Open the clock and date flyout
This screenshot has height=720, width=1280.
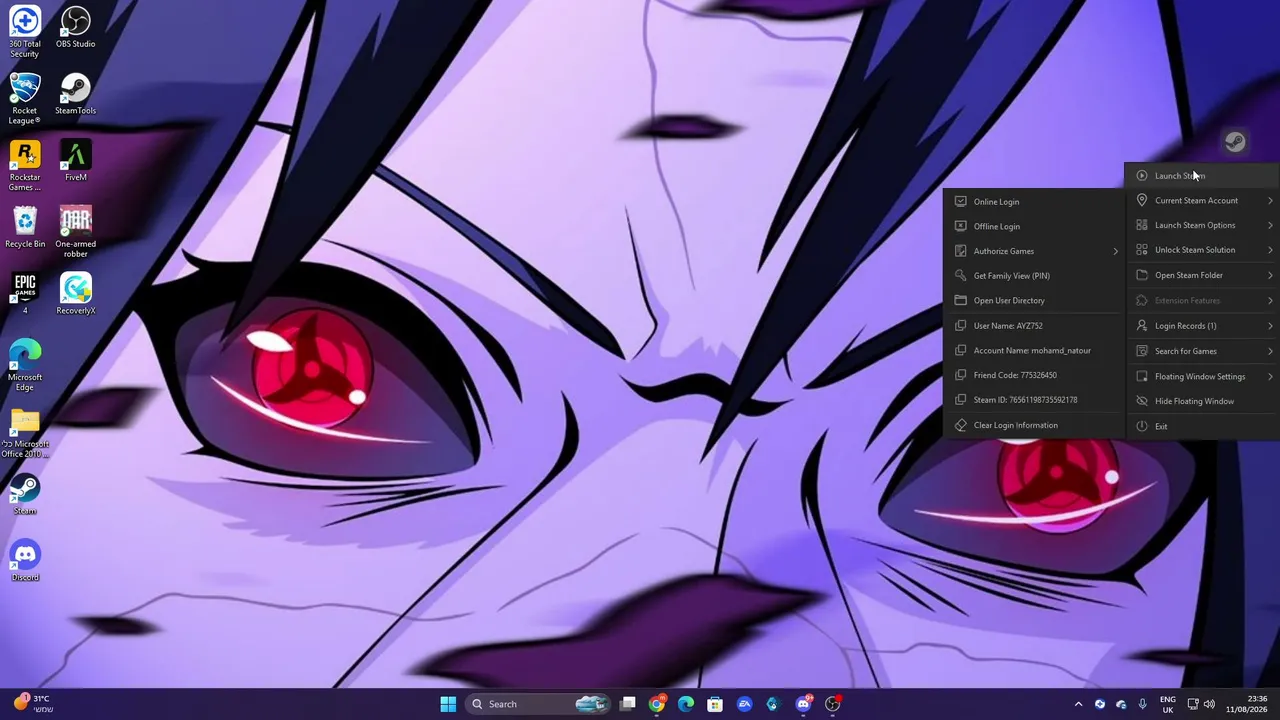coord(1247,704)
